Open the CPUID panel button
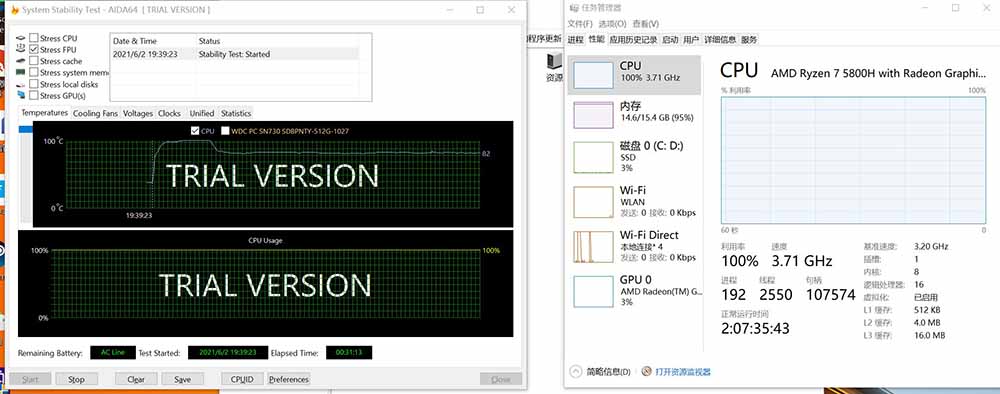1000x394 pixels. [242, 379]
